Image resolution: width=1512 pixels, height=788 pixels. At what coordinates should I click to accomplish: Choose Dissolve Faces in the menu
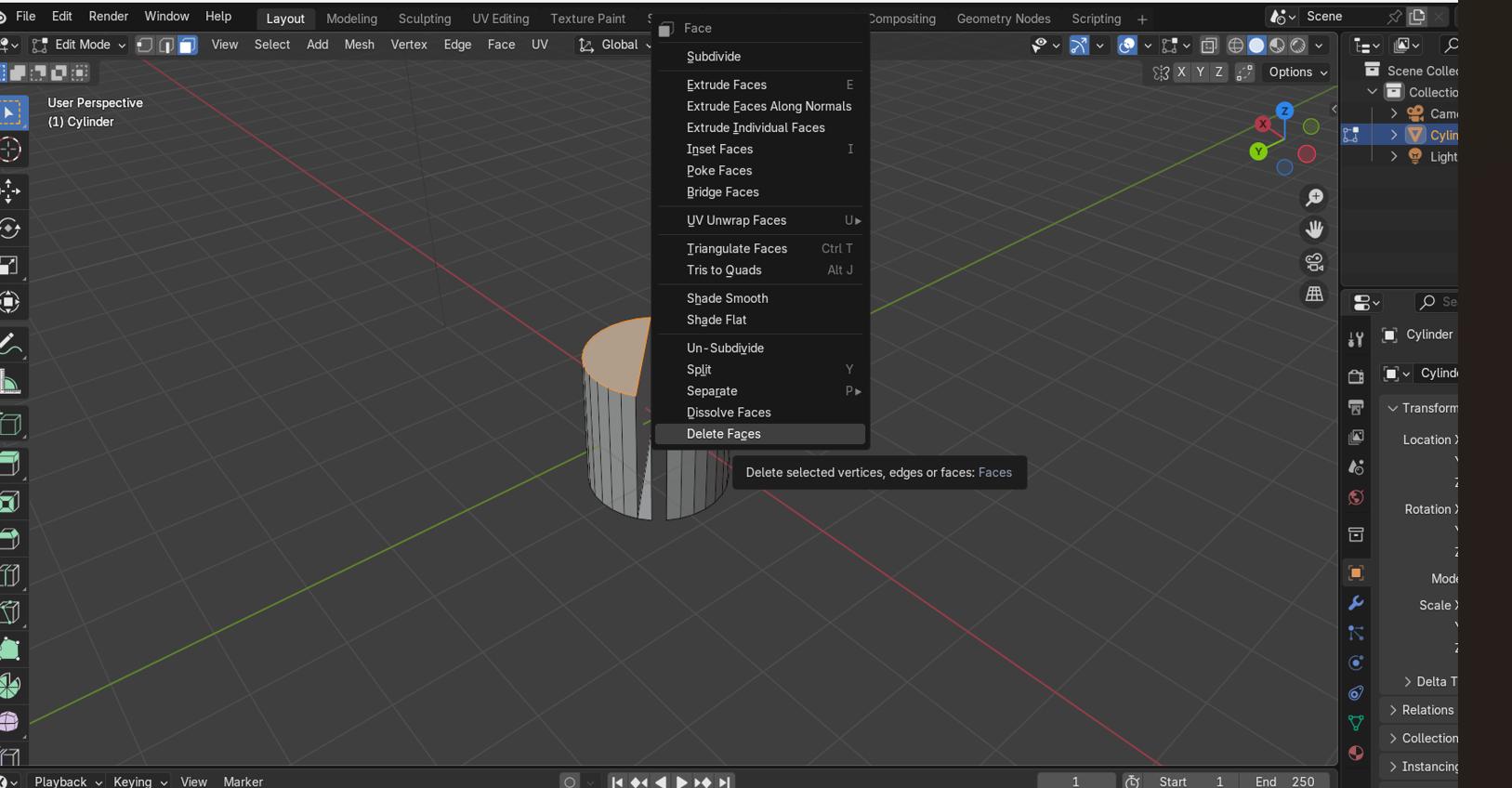(x=760, y=413)
